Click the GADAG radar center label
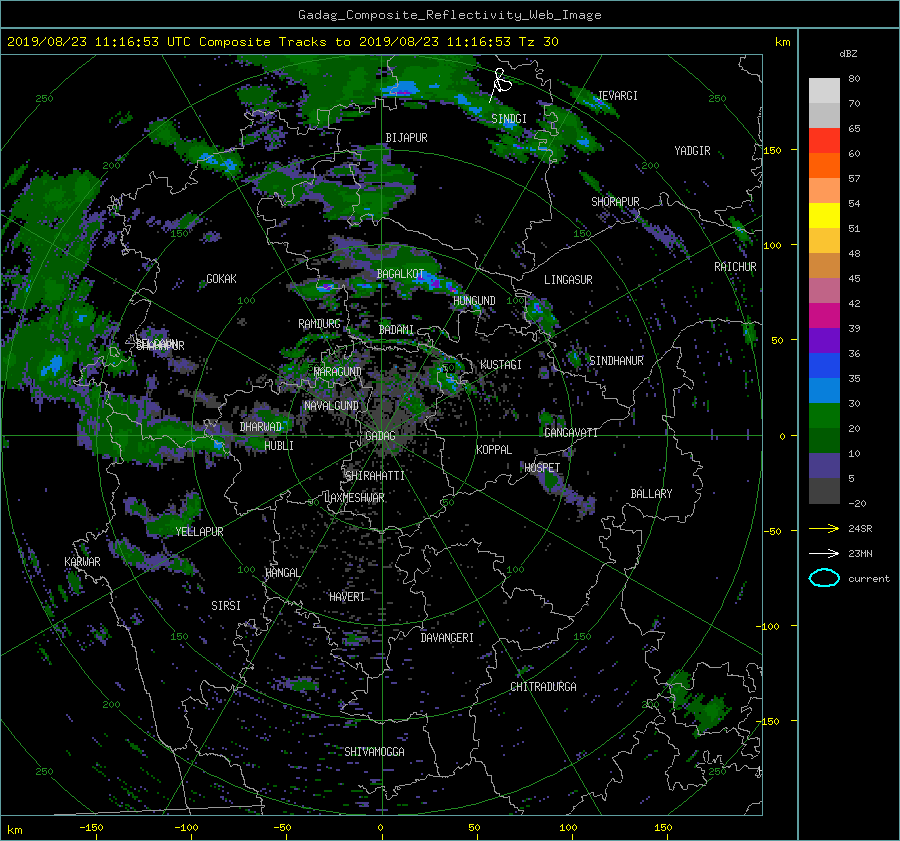Screen dimensions: 900x841 [x=380, y=436]
